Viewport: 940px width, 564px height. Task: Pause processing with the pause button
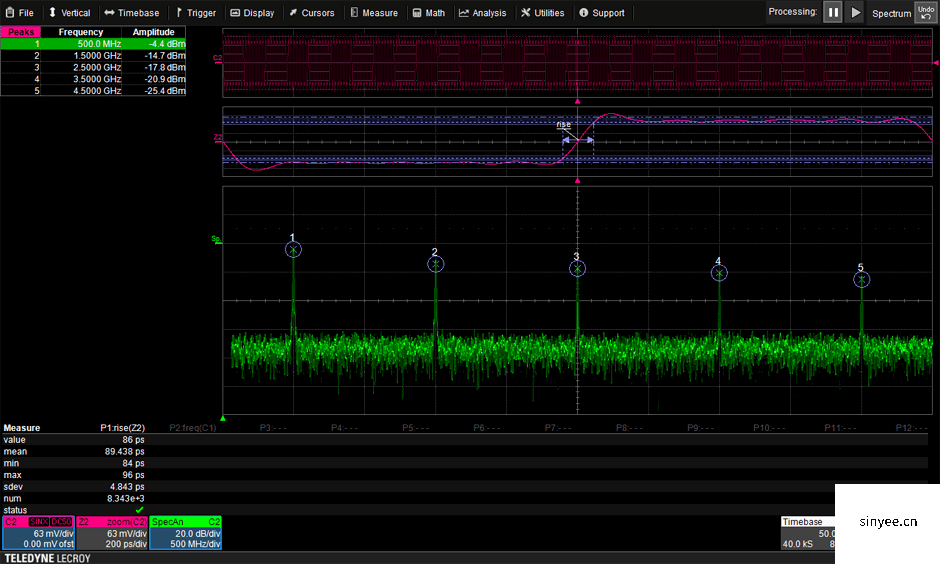(x=832, y=13)
